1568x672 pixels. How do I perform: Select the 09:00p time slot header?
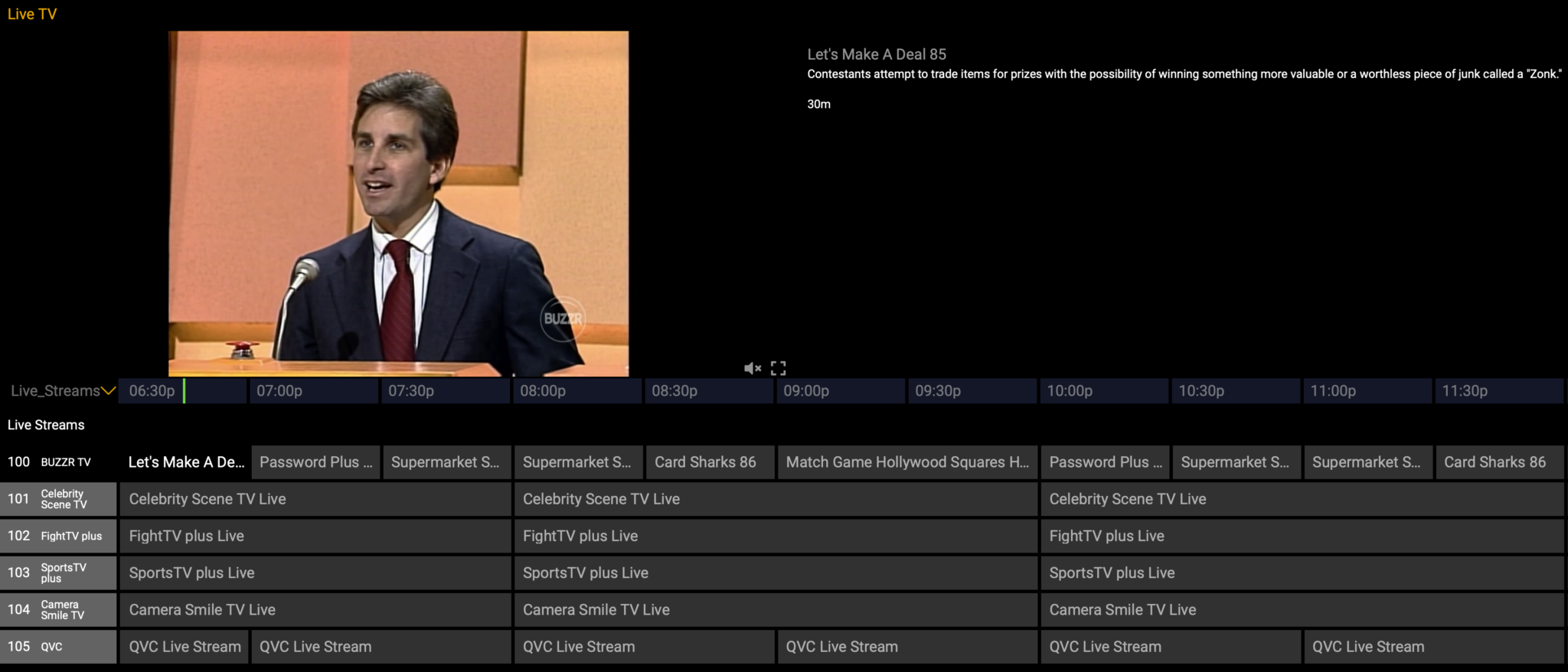[841, 391]
